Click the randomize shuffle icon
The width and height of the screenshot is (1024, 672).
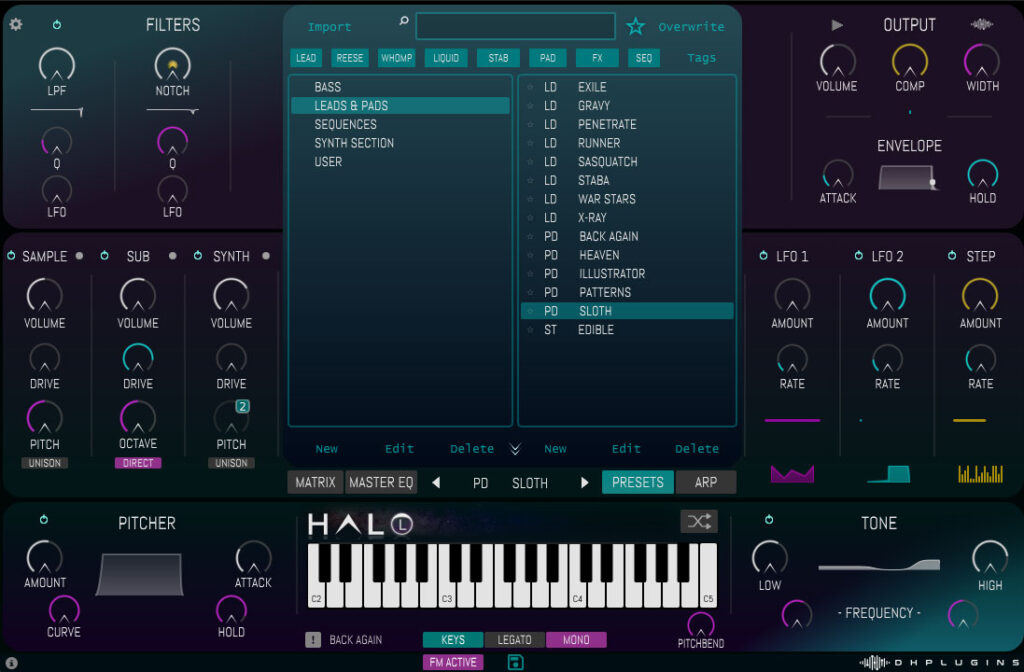pyautogui.click(x=699, y=521)
